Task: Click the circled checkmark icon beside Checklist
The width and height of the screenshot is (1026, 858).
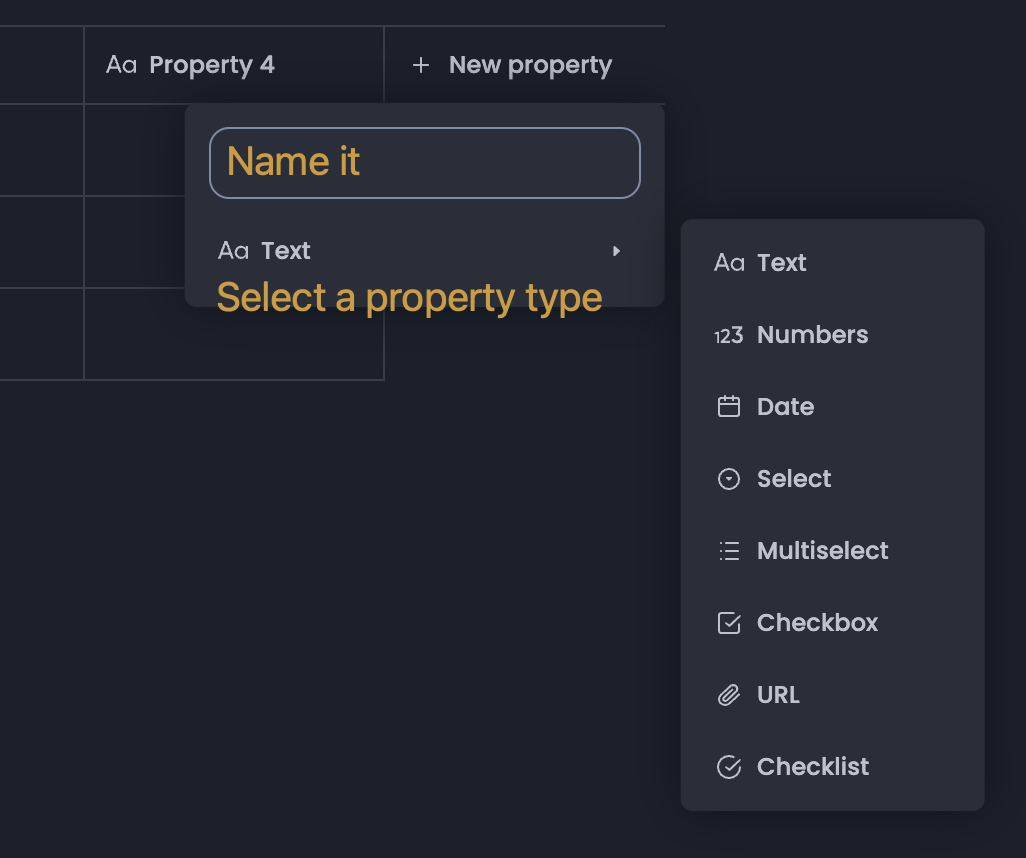Action: [x=729, y=767]
